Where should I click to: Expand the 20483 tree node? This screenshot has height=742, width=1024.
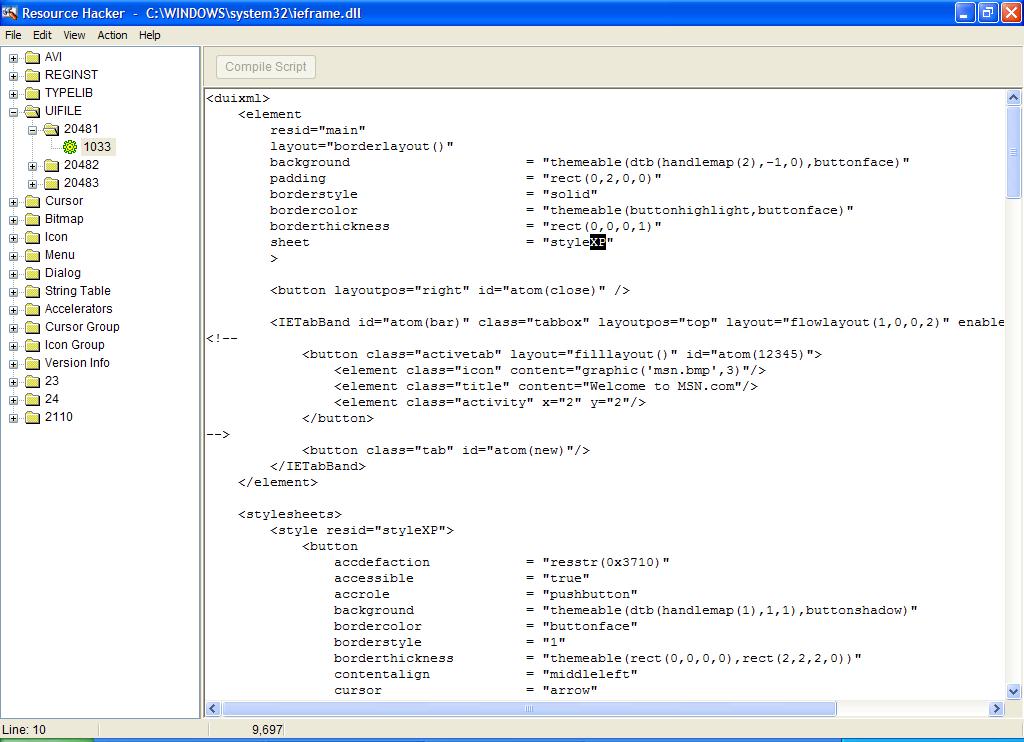tap(32, 184)
